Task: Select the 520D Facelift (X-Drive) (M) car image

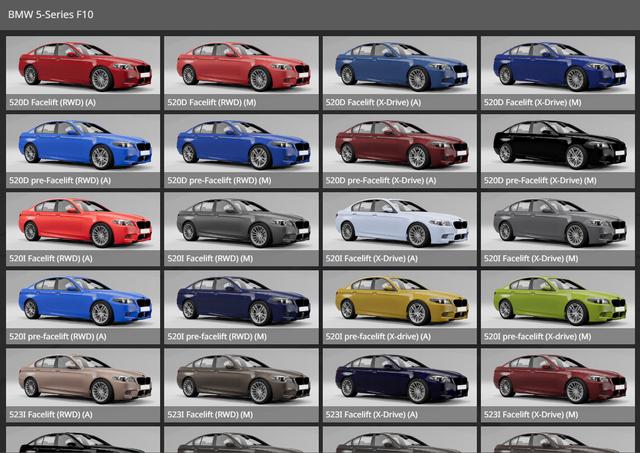Action: tap(558, 65)
